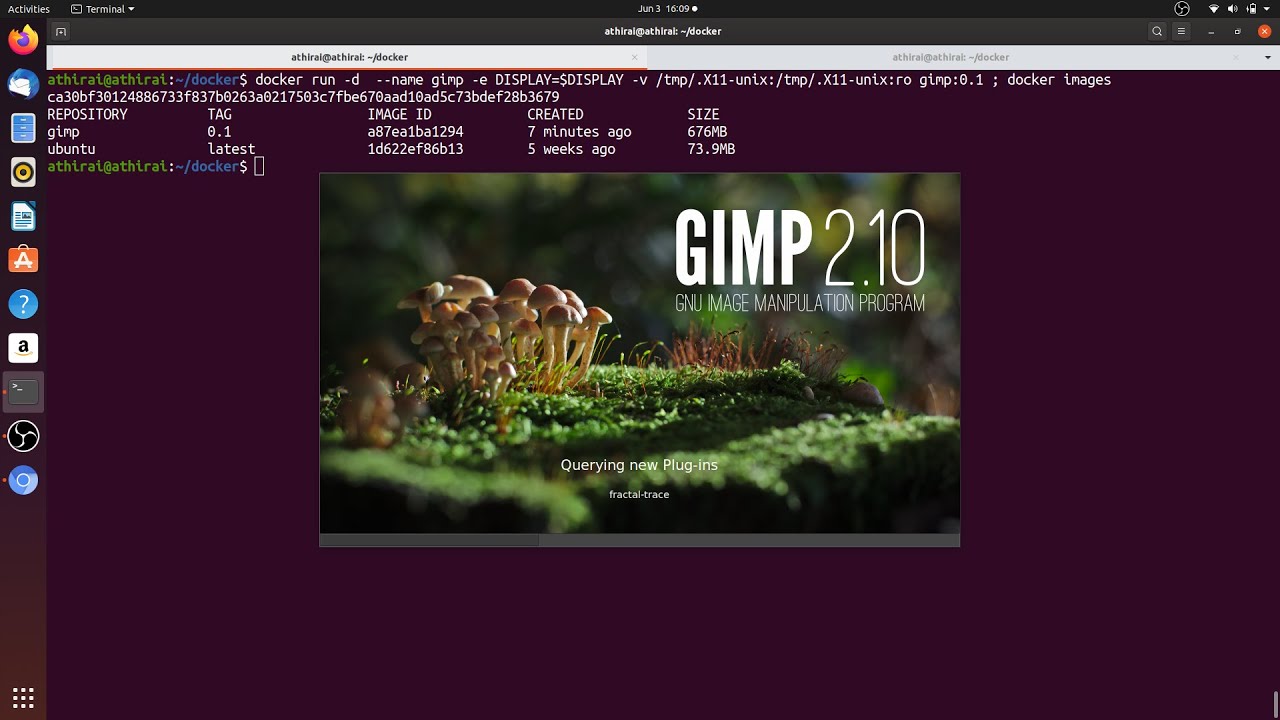This screenshot has height=720, width=1280.
Task: Click the '676MB' size value
Action: pyautogui.click(x=707, y=132)
